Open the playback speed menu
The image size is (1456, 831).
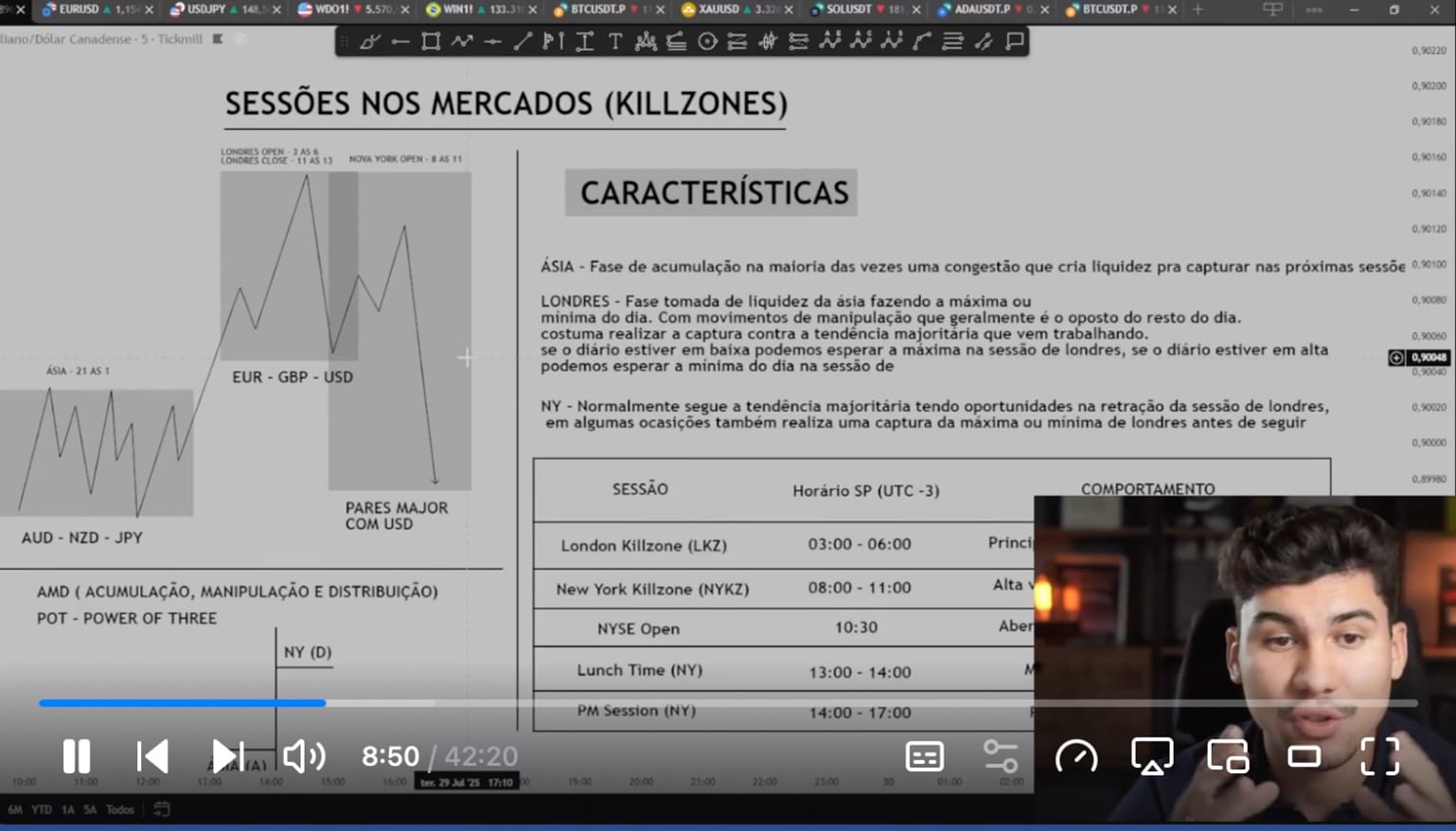pyautogui.click(x=1076, y=756)
